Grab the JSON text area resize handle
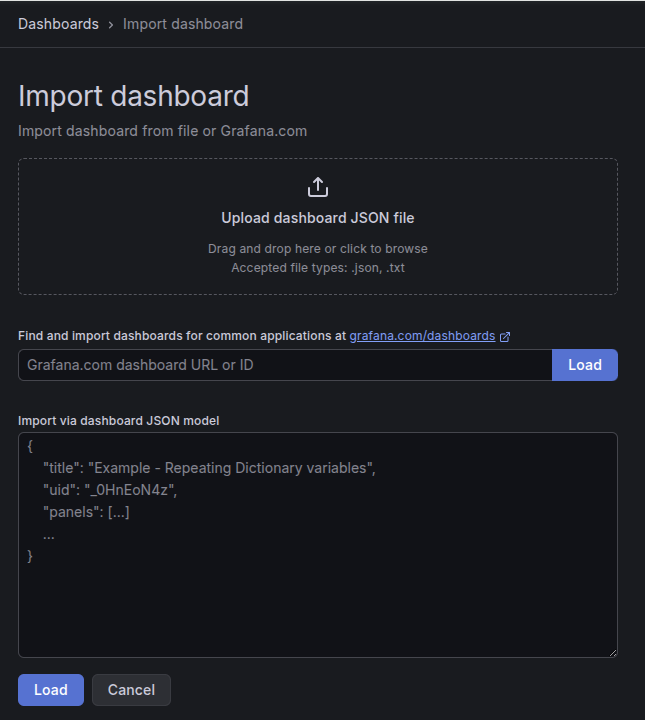 (x=613, y=653)
